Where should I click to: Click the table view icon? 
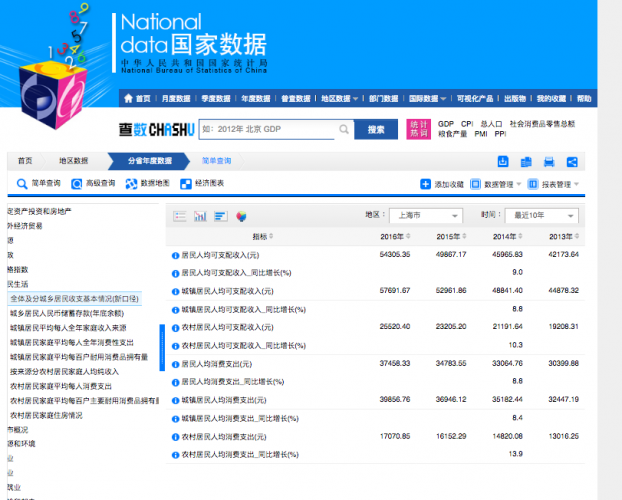coord(180,216)
